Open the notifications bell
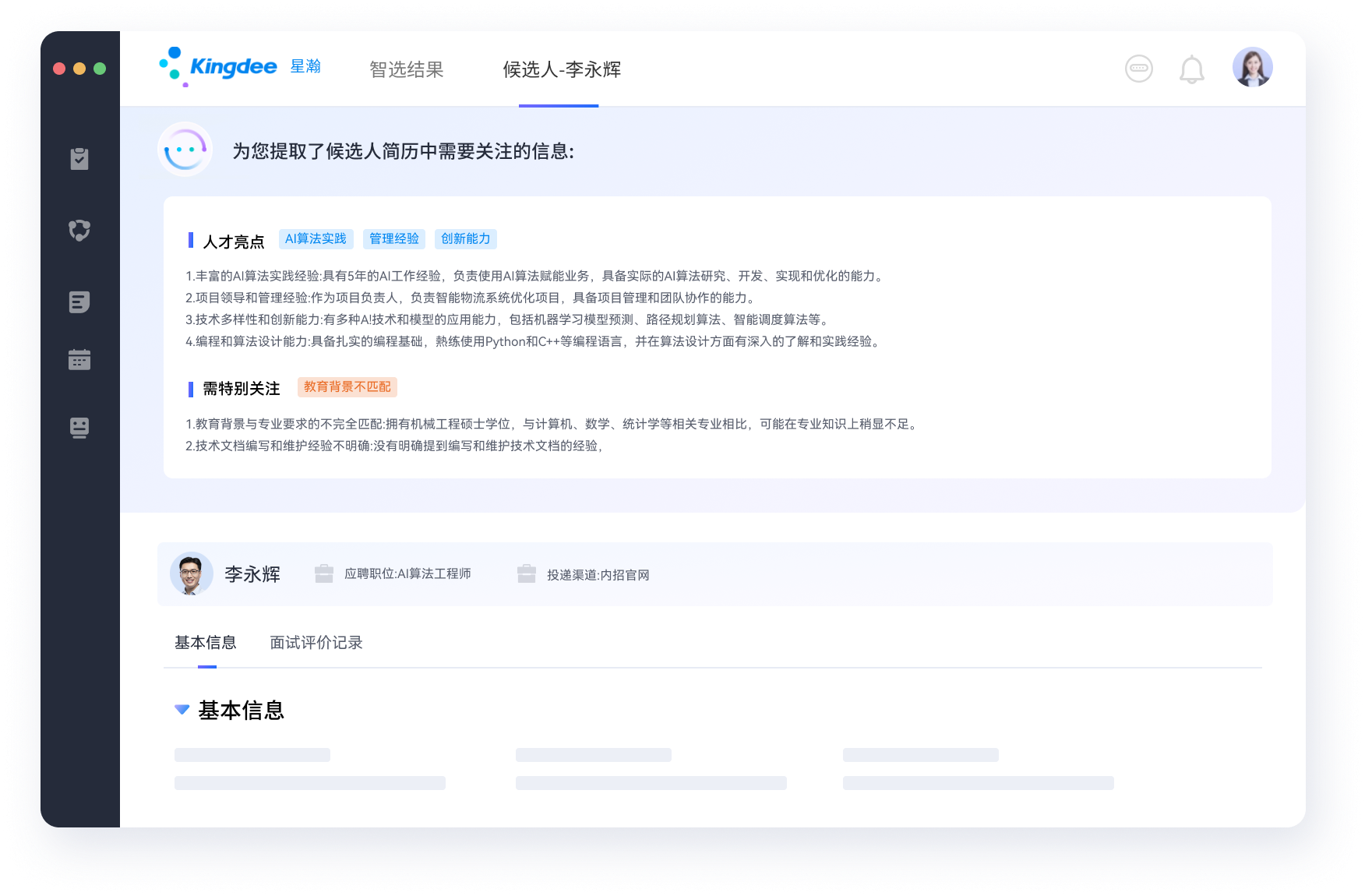The height and width of the screenshot is (896, 1365). point(1191,70)
